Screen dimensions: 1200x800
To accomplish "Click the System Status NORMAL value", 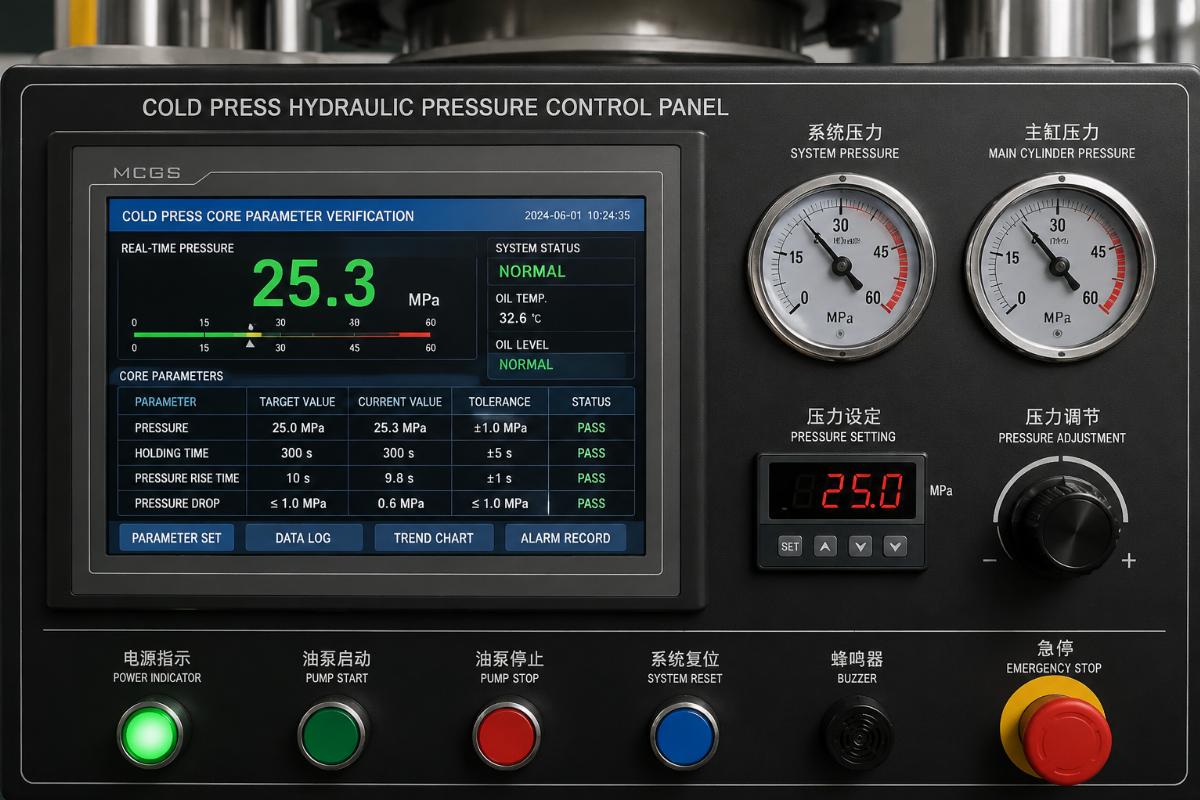I will tap(532, 271).
